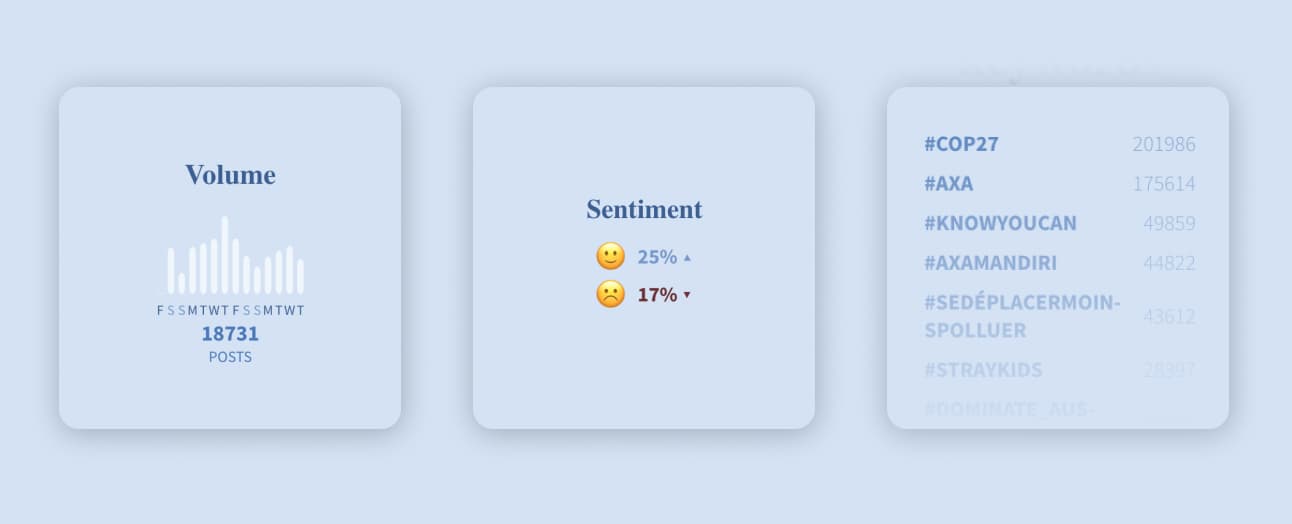Click the 49859 count value
Image resolution: width=1292 pixels, height=524 pixels.
click(x=1169, y=223)
